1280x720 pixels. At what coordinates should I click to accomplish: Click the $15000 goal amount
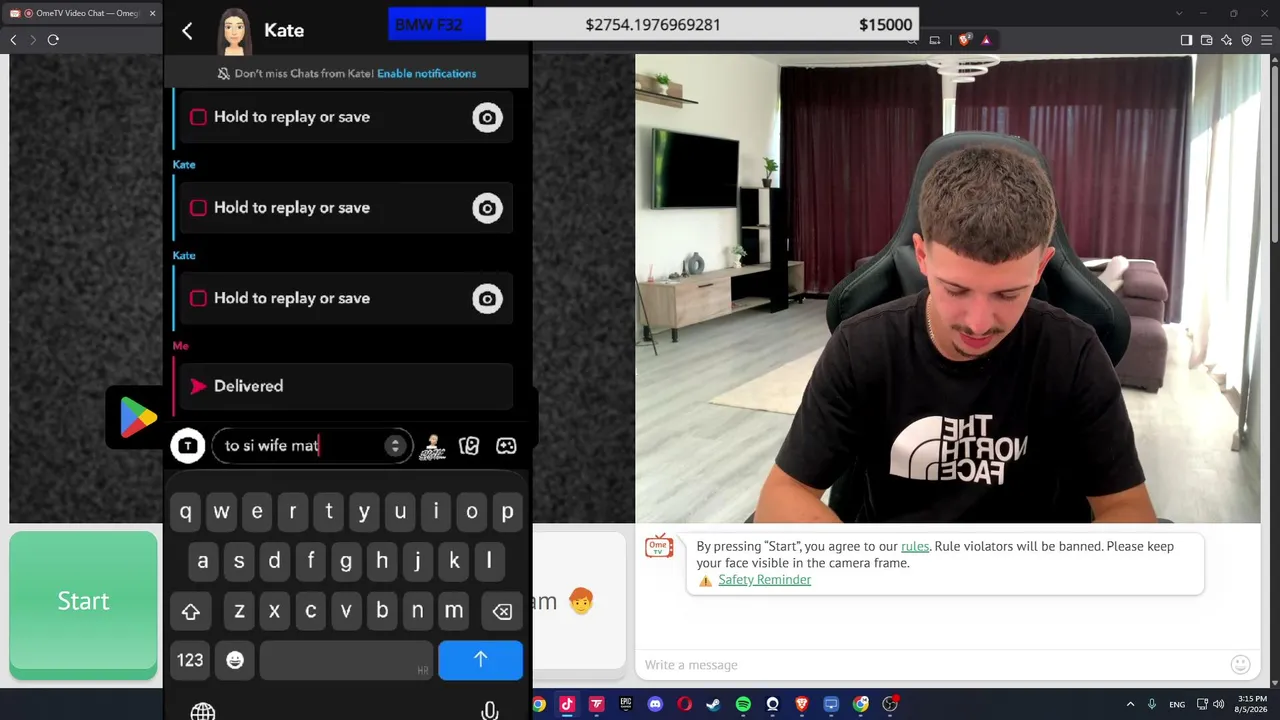tap(885, 25)
